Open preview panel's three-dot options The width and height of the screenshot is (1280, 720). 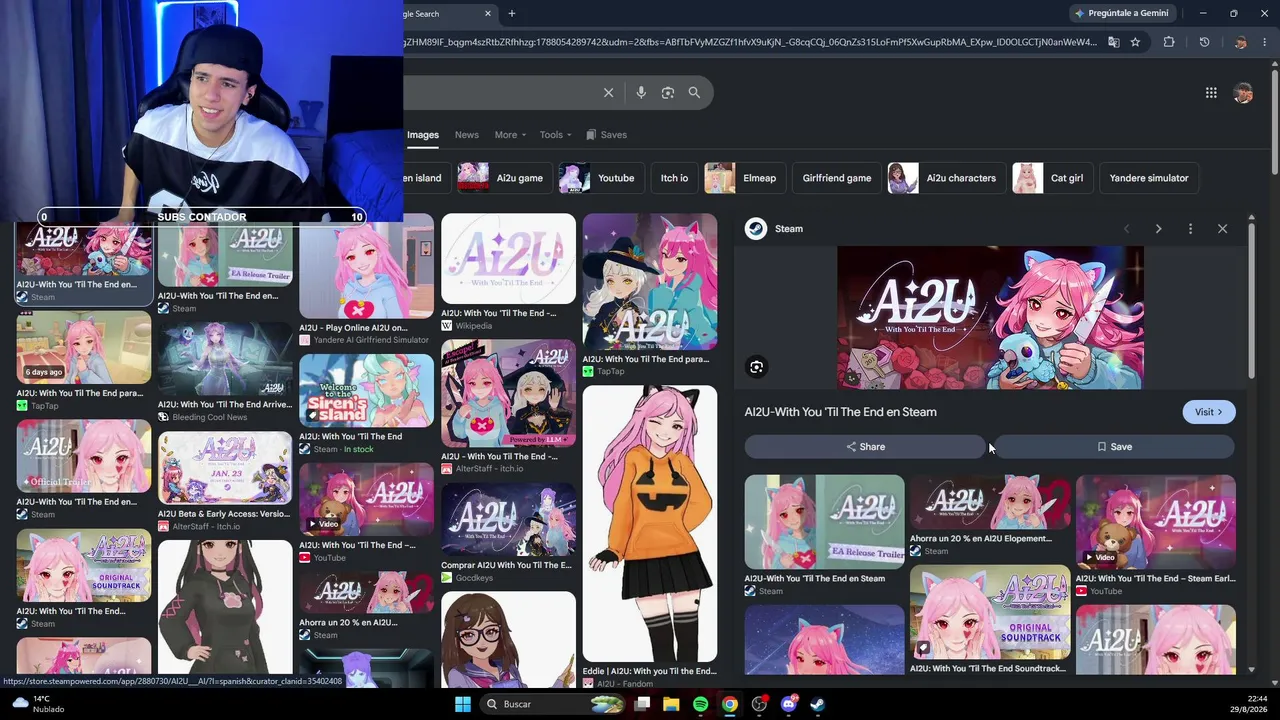[1190, 229]
